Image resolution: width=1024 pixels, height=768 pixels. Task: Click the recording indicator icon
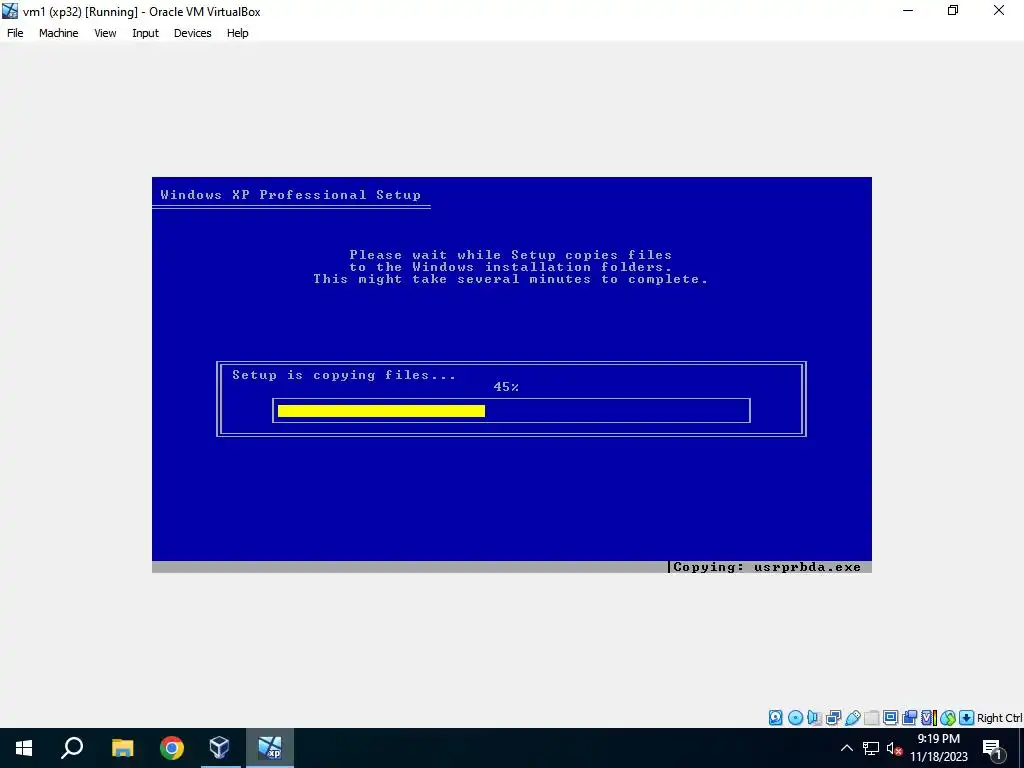coord(909,718)
